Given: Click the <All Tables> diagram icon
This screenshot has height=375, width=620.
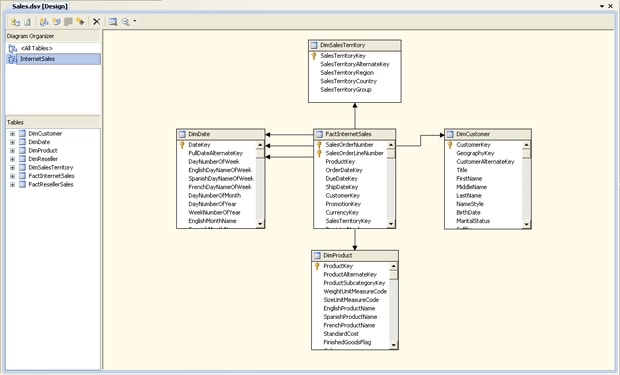Looking at the screenshot, I should point(12,48).
